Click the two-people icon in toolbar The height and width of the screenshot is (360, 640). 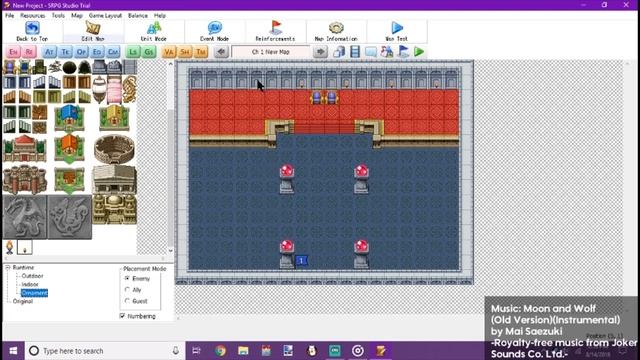click(x=387, y=52)
